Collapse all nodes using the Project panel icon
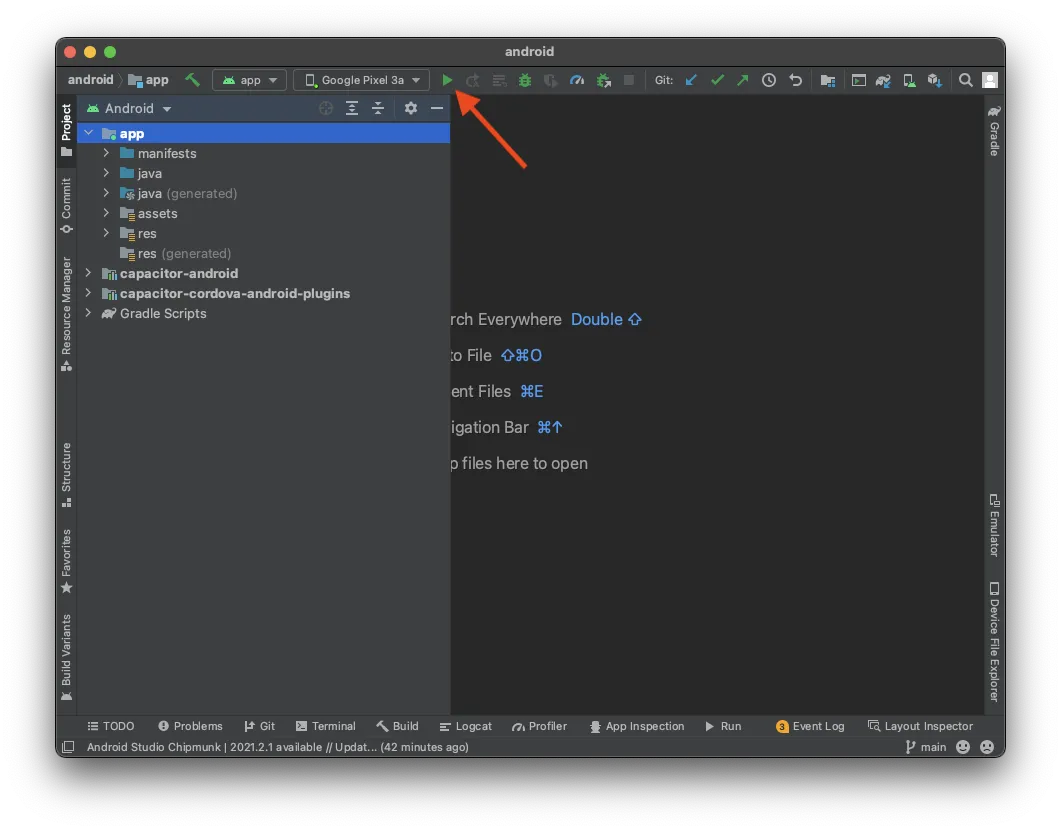 tap(377, 108)
